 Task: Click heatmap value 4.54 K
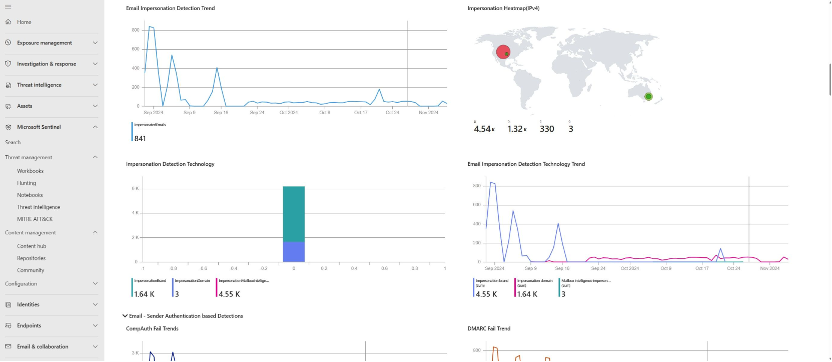coord(484,129)
